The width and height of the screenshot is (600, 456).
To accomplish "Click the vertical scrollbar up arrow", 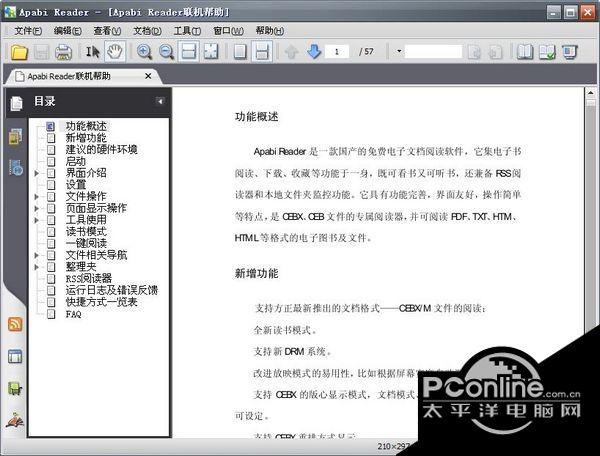I will point(590,93).
